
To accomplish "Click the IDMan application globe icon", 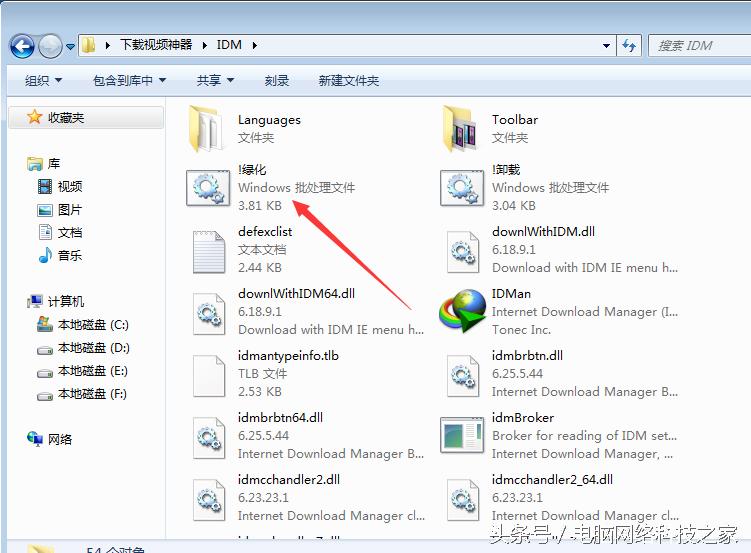I will click(462, 312).
